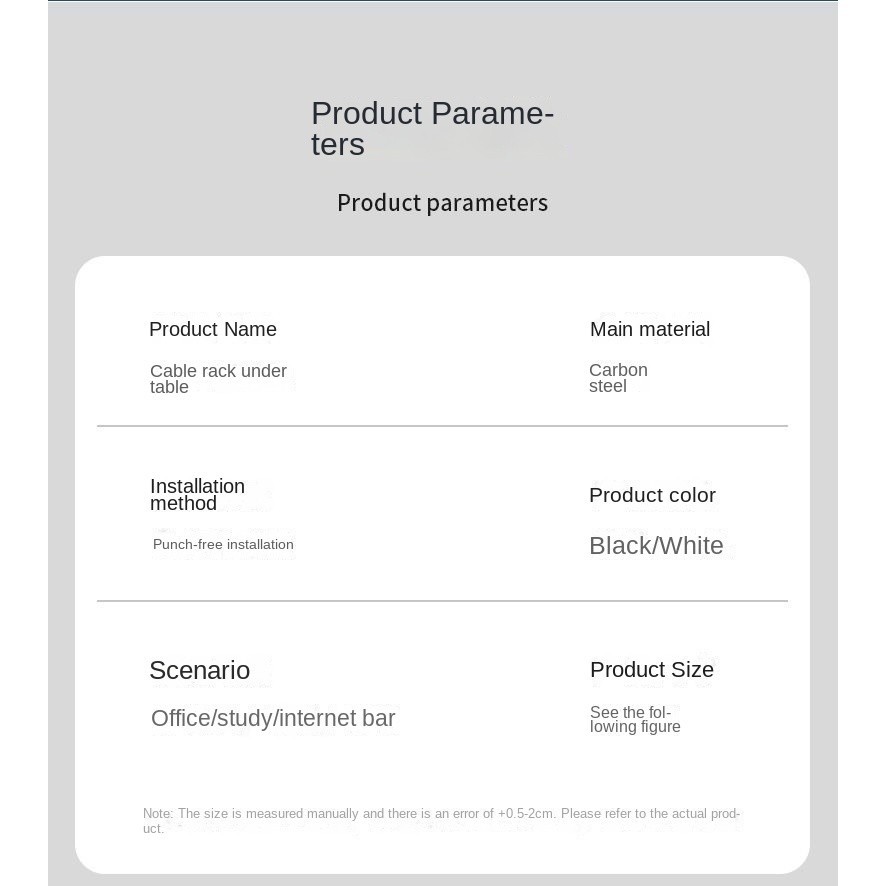Select the "Product Name" label

[213, 329]
